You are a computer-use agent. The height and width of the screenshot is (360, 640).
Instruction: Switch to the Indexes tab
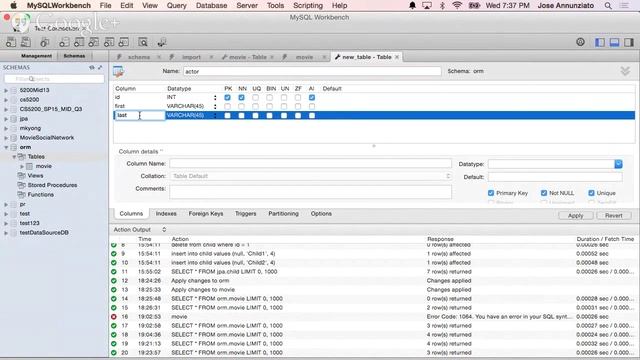coord(166,214)
